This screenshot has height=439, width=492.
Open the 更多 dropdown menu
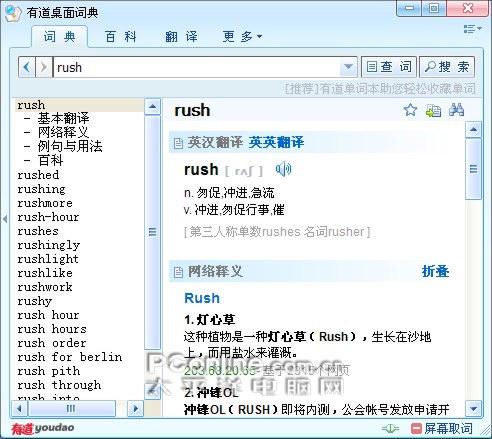click(x=242, y=36)
